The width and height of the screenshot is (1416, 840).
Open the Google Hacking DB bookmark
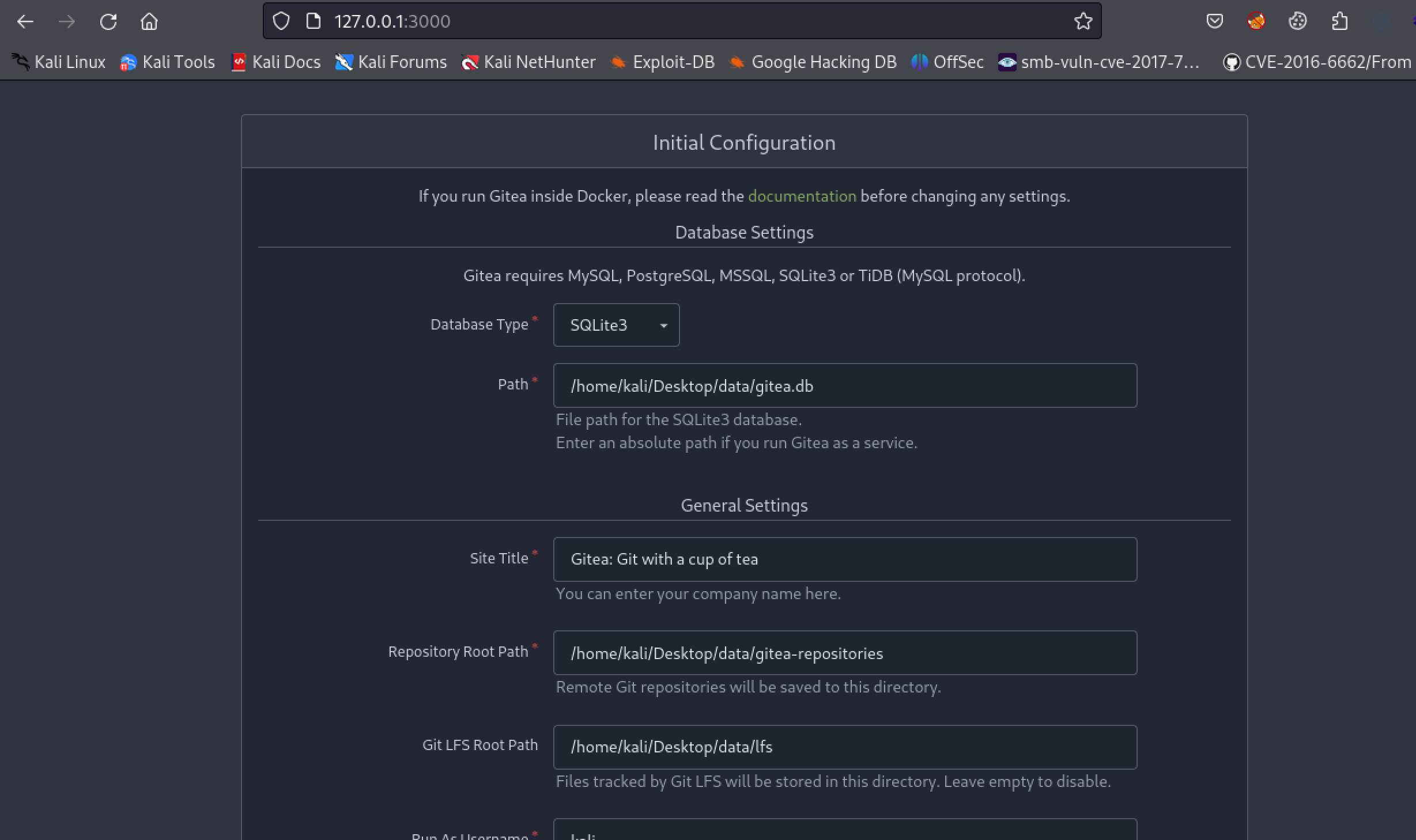813,62
